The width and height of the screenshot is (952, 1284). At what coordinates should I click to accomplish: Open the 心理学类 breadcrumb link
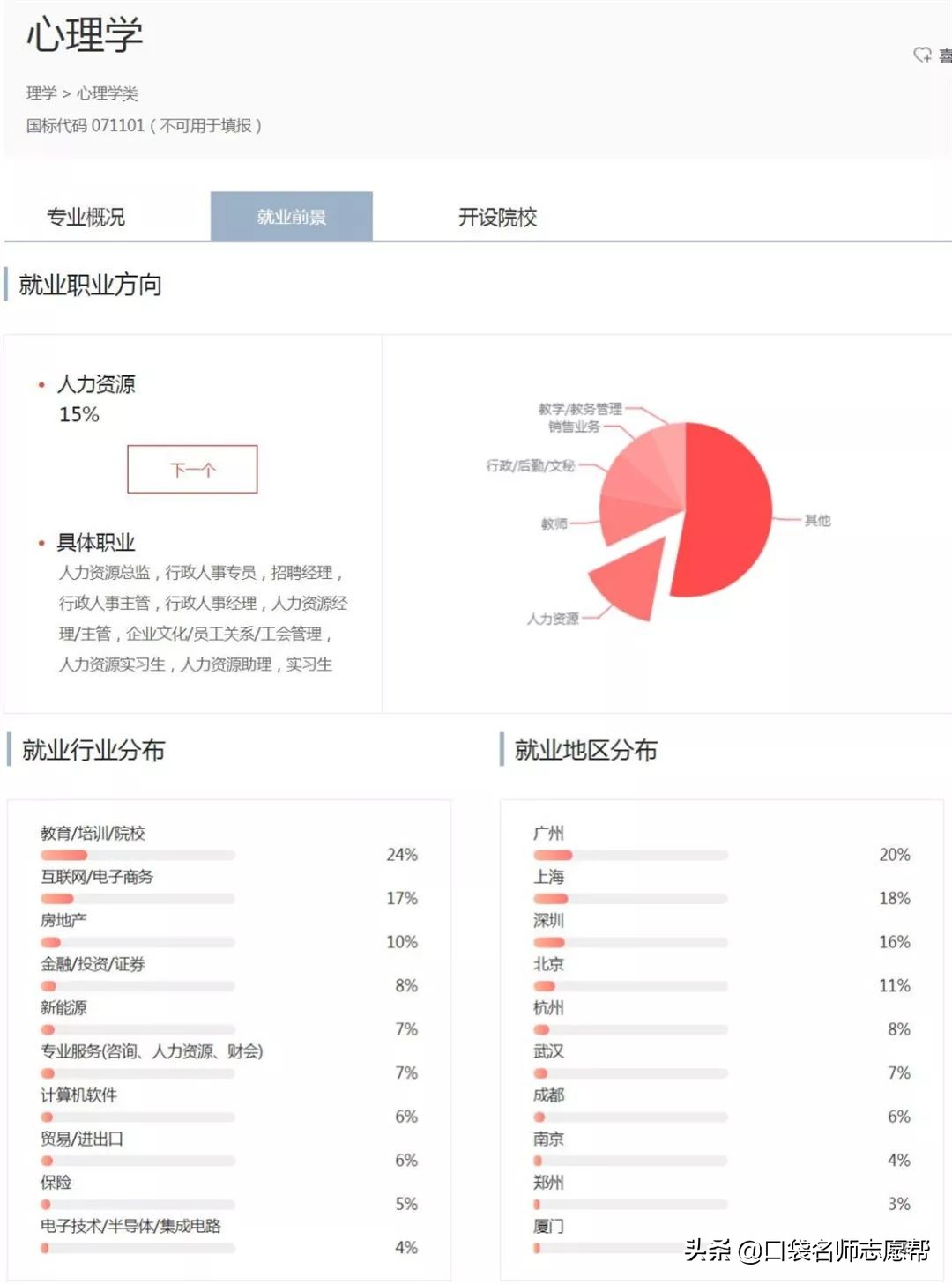coord(111,93)
